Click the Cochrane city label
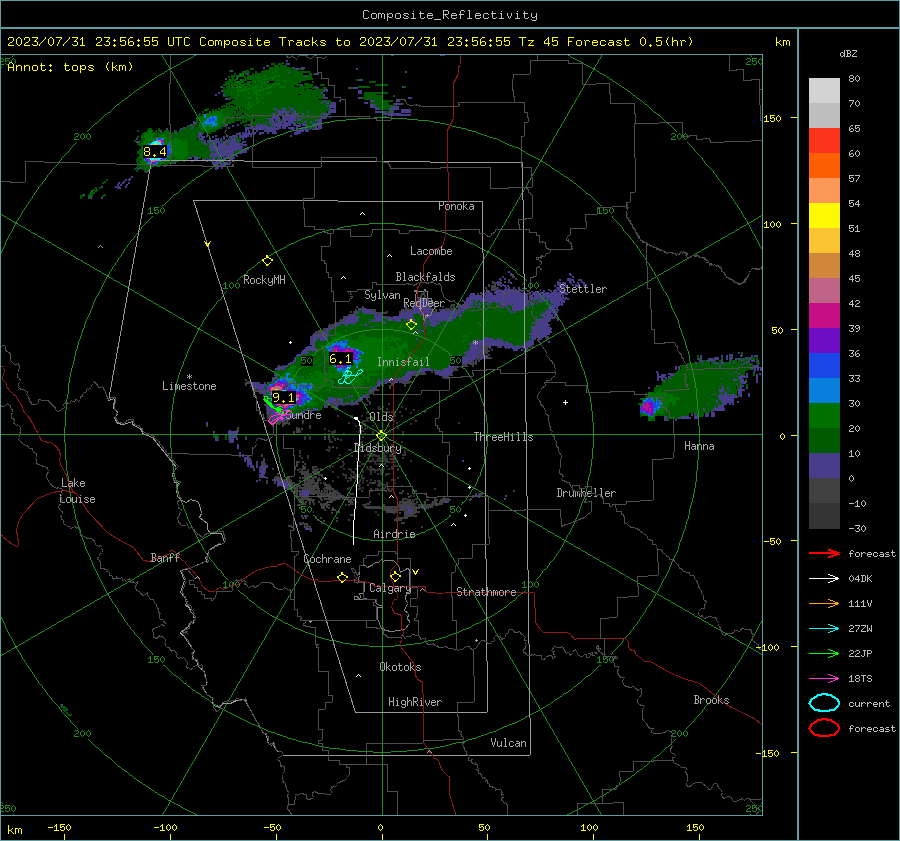The width and height of the screenshot is (900, 841). pyautogui.click(x=327, y=559)
